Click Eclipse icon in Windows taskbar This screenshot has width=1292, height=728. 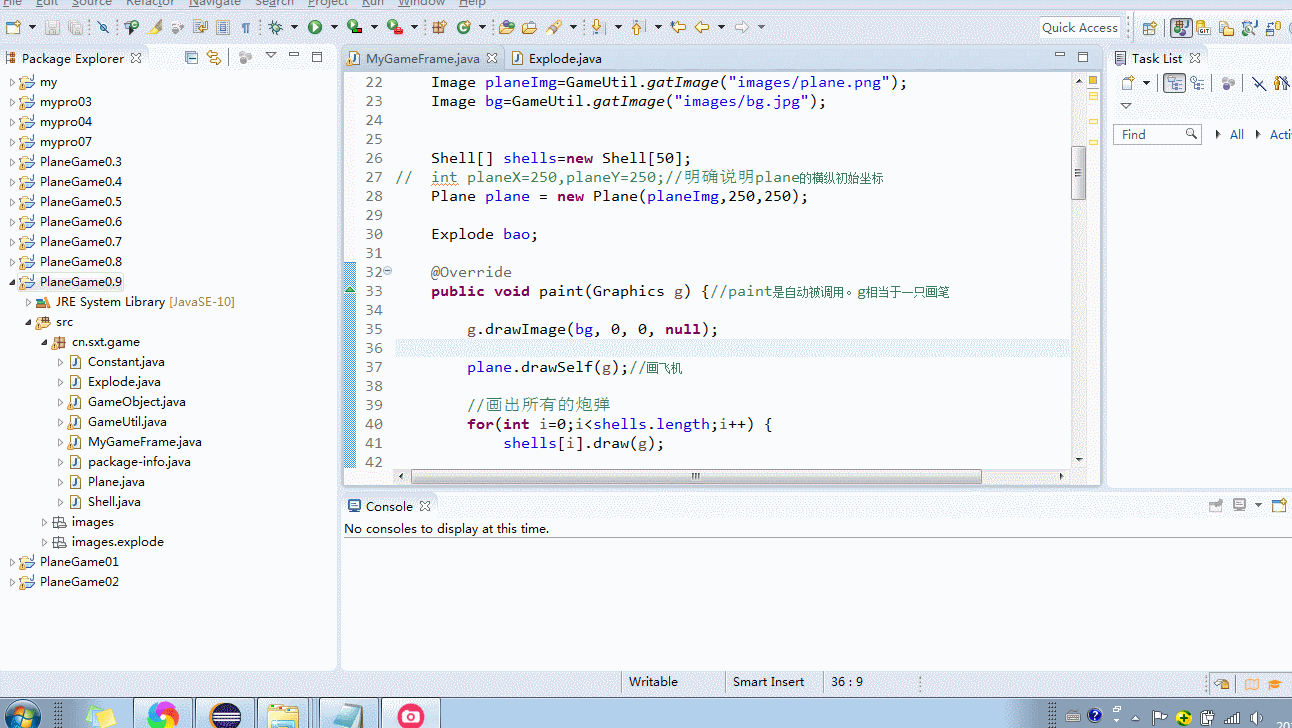tap(225, 714)
